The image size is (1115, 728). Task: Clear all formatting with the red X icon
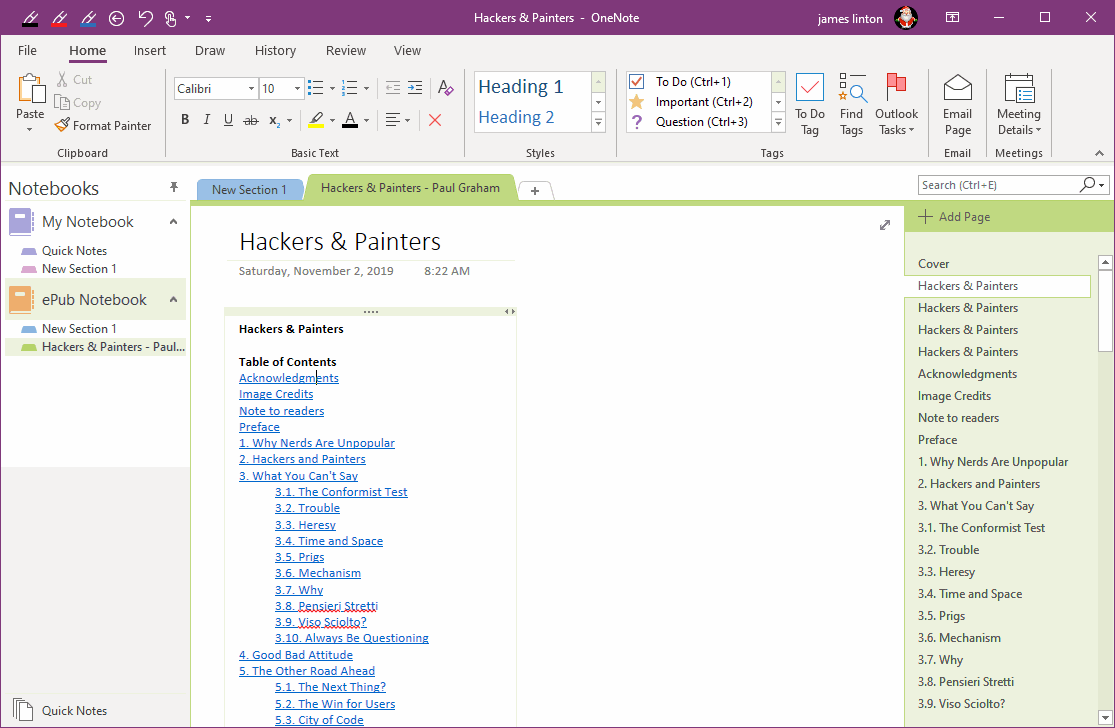tap(434, 118)
